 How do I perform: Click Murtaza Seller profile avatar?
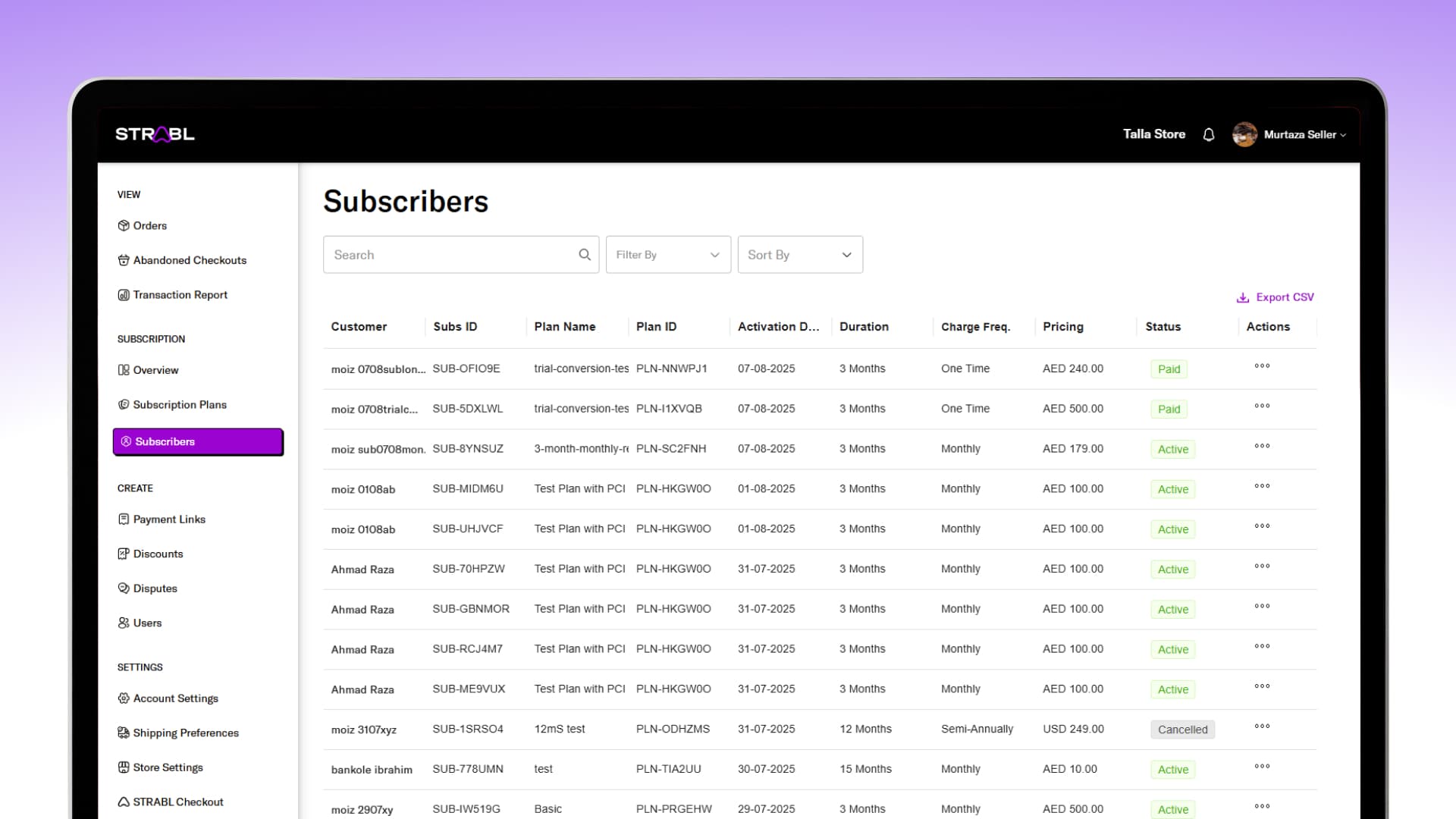(x=1244, y=134)
